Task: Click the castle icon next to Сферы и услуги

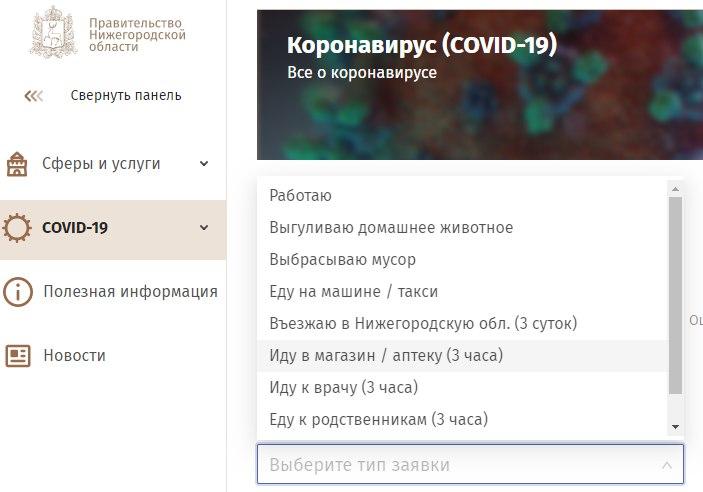Action: tap(17, 164)
